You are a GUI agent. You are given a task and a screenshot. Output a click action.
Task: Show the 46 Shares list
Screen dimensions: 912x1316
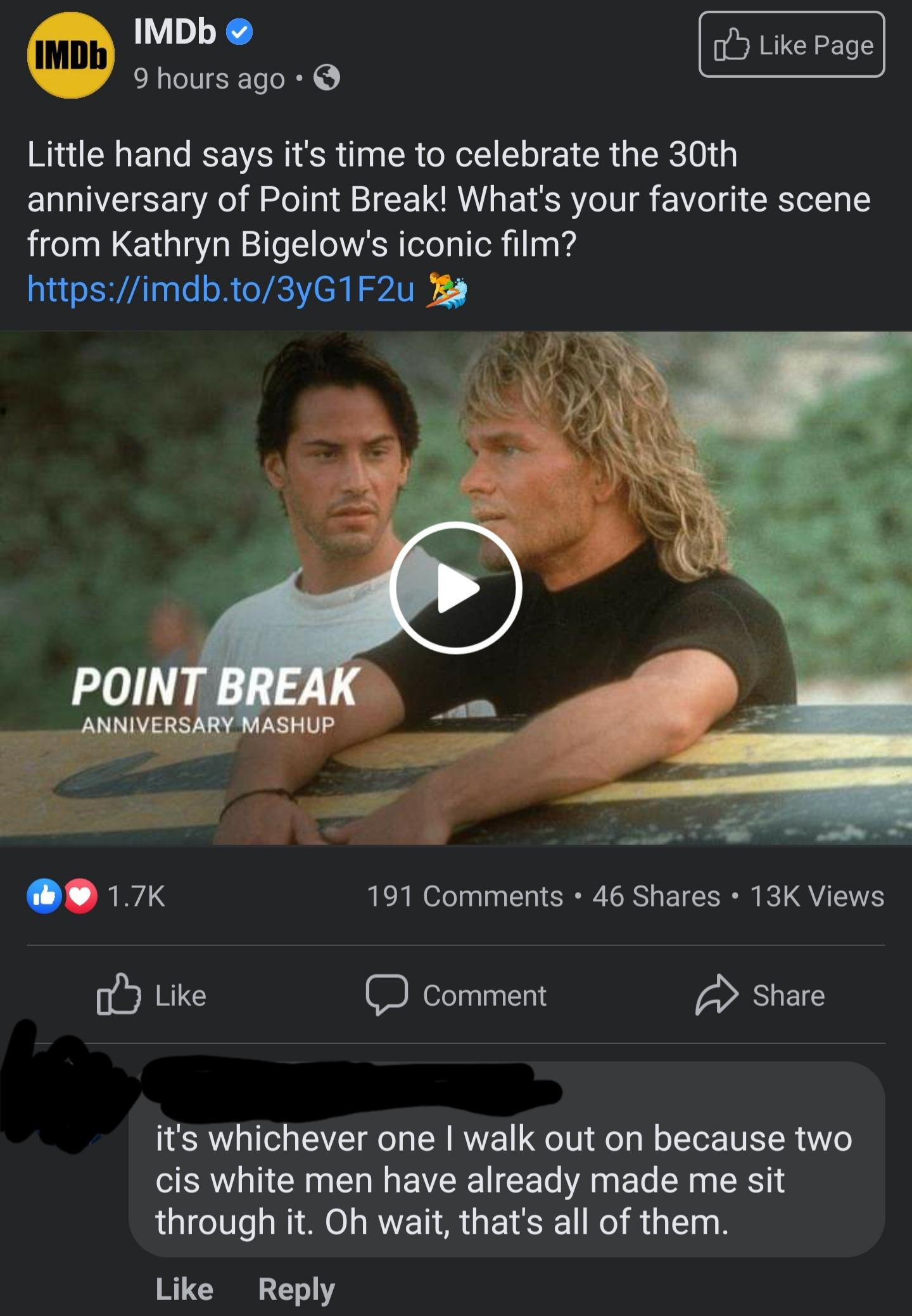coord(656,896)
